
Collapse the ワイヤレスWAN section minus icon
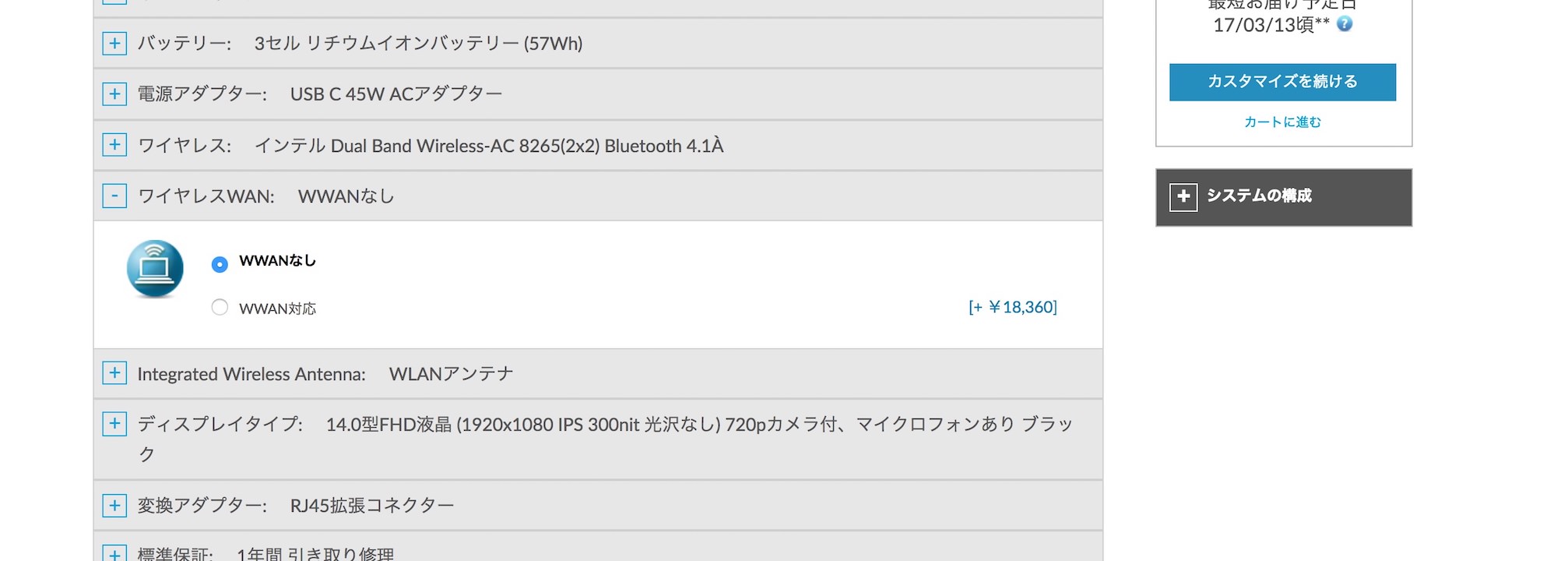coord(114,196)
